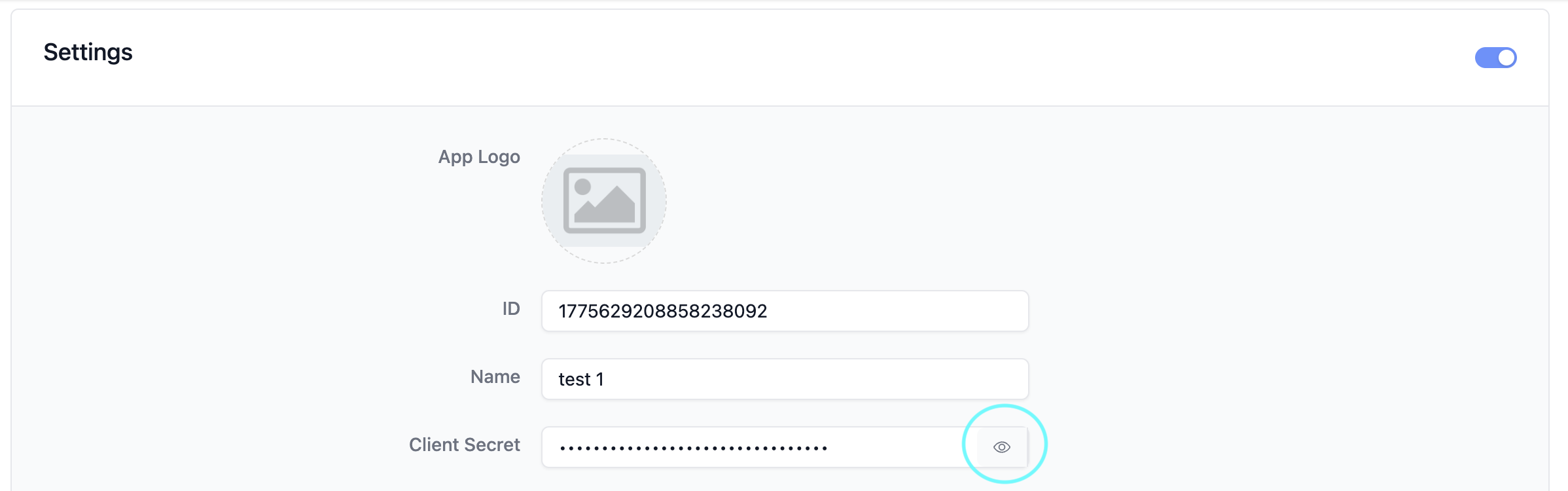
Task: Click the image placeholder icon in App Logo
Action: (x=605, y=200)
